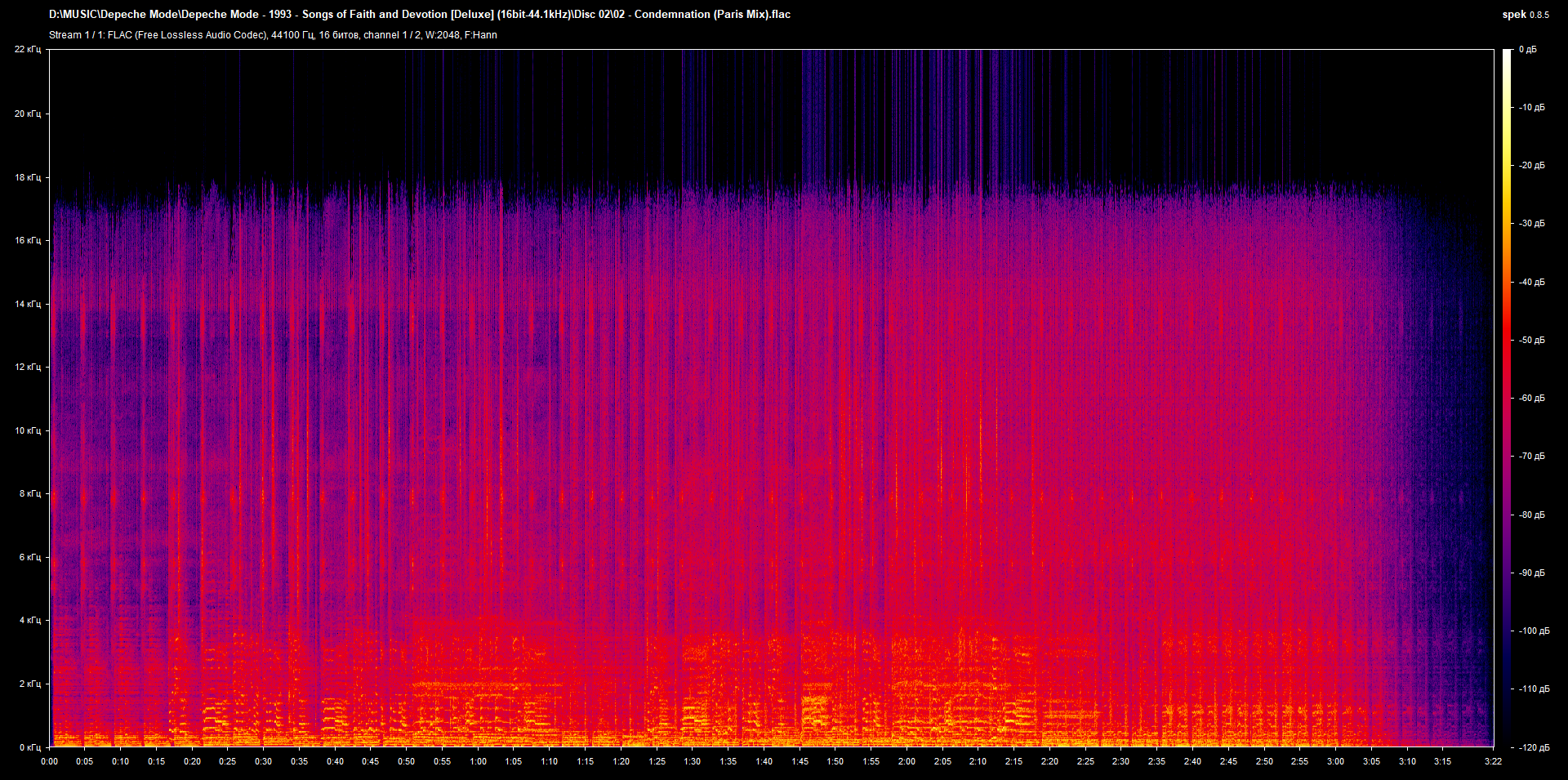Click the -30 дБ level label
1568x780 pixels.
point(1531,223)
